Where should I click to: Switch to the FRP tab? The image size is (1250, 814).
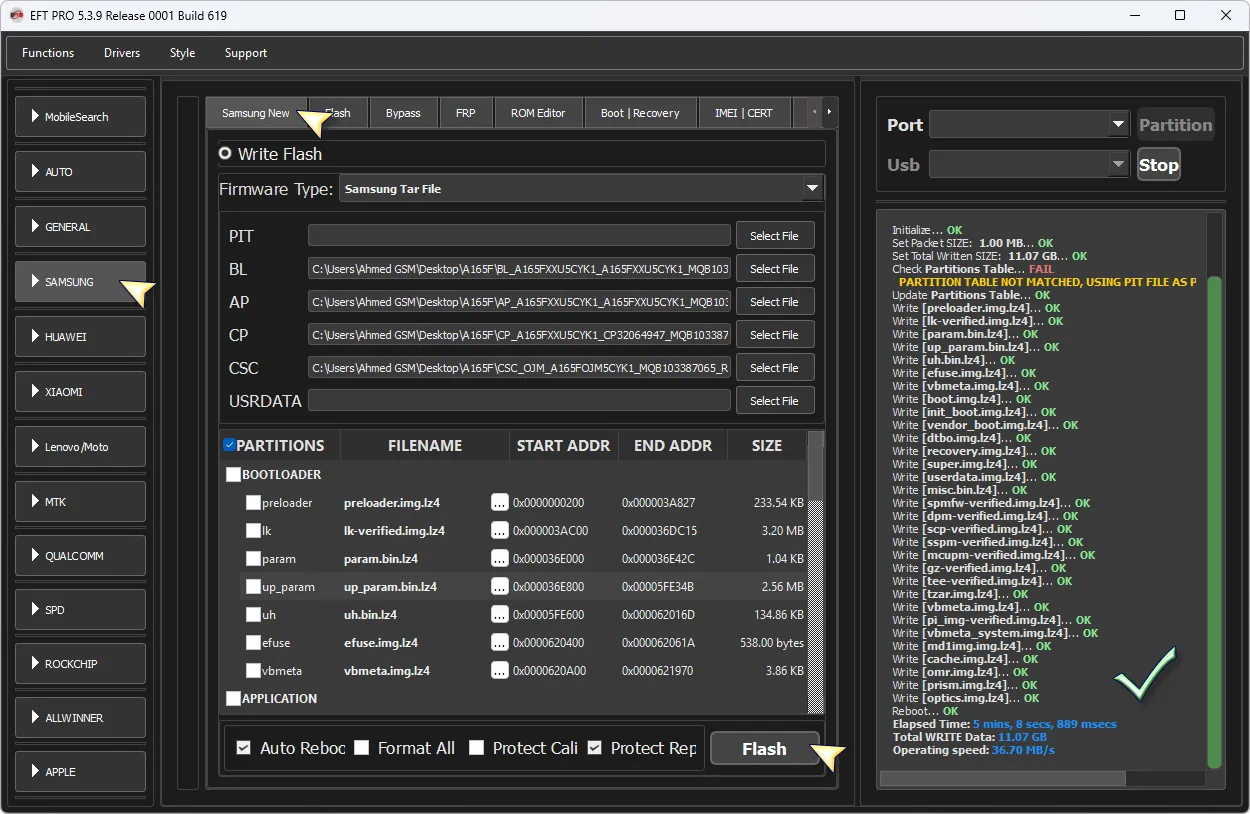coord(465,113)
